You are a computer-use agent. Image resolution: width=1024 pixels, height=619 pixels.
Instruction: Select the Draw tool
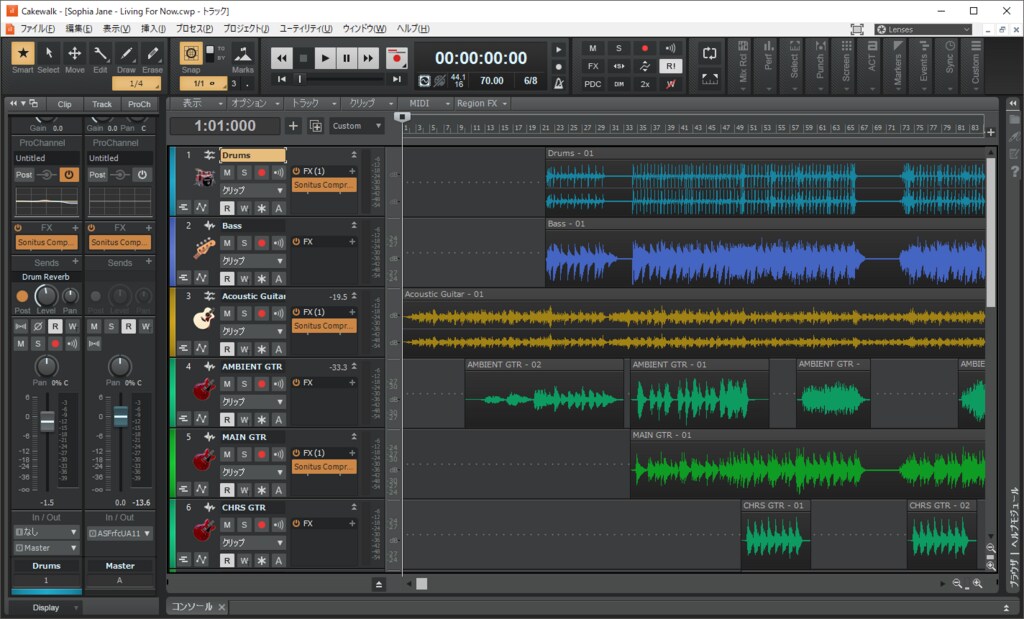point(126,54)
